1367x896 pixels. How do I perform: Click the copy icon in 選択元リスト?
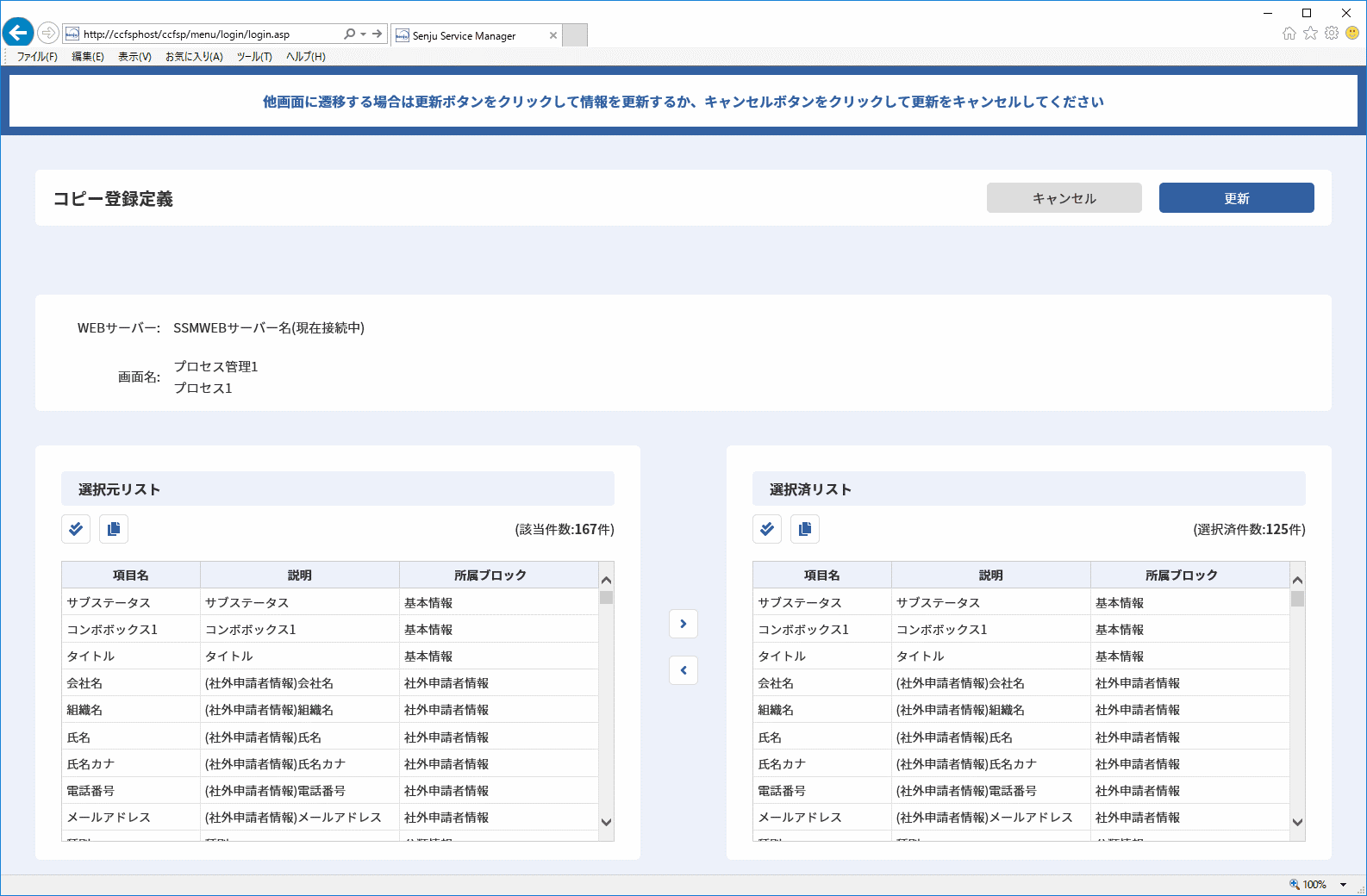[x=114, y=529]
